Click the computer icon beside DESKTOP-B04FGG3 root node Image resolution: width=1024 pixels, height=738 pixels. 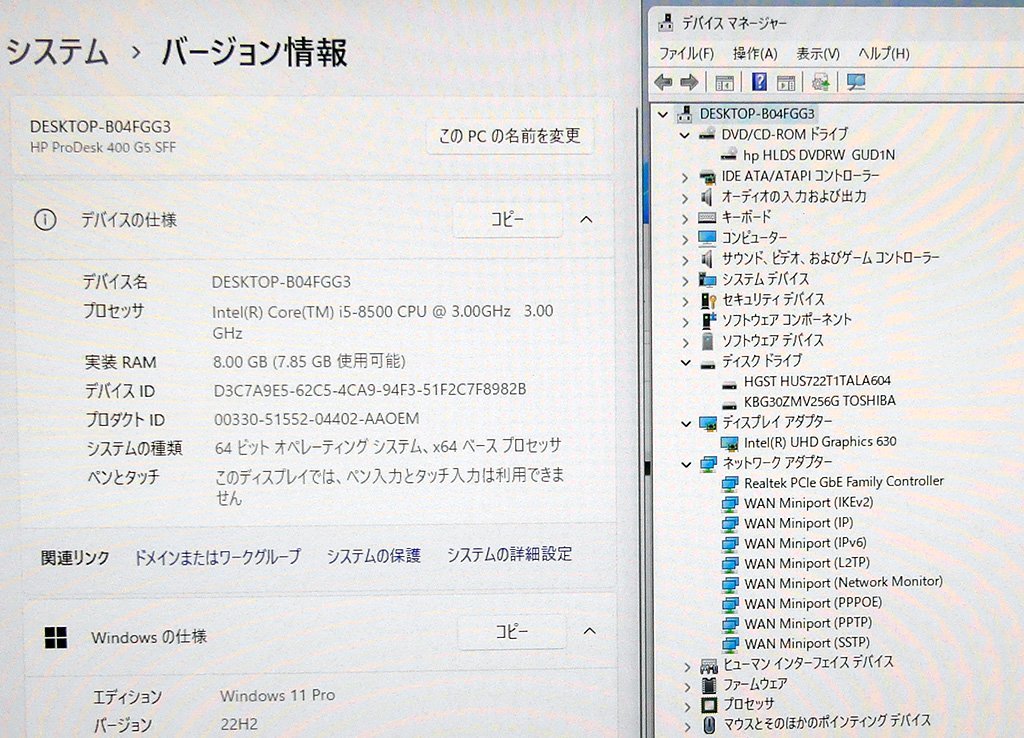684,114
